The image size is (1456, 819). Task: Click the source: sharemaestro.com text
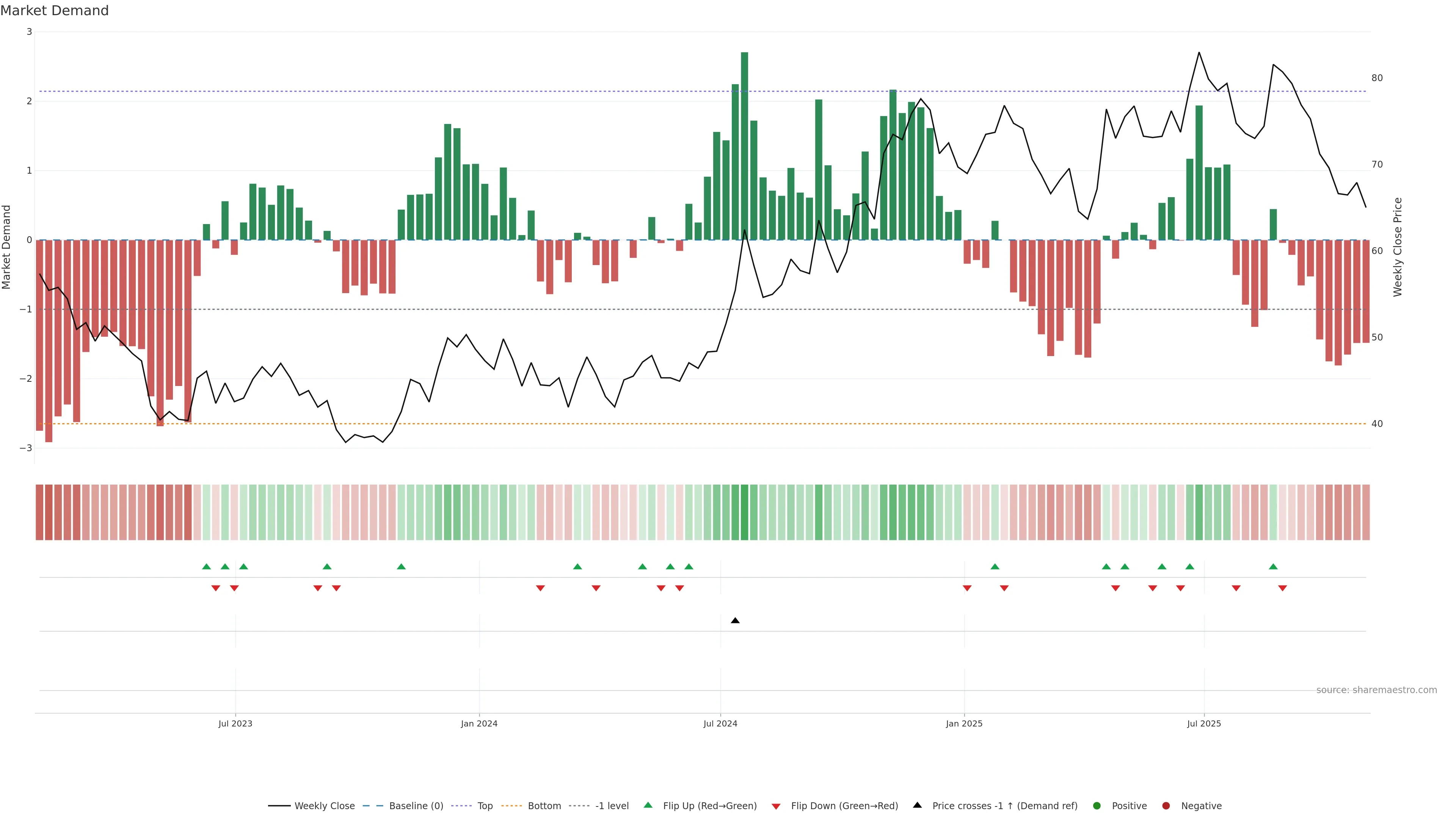click(1376, 690)
